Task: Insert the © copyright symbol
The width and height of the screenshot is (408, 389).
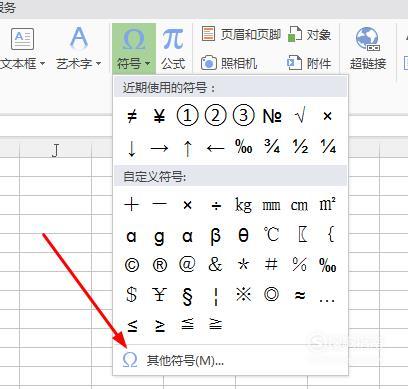Action: coord(132,265)
